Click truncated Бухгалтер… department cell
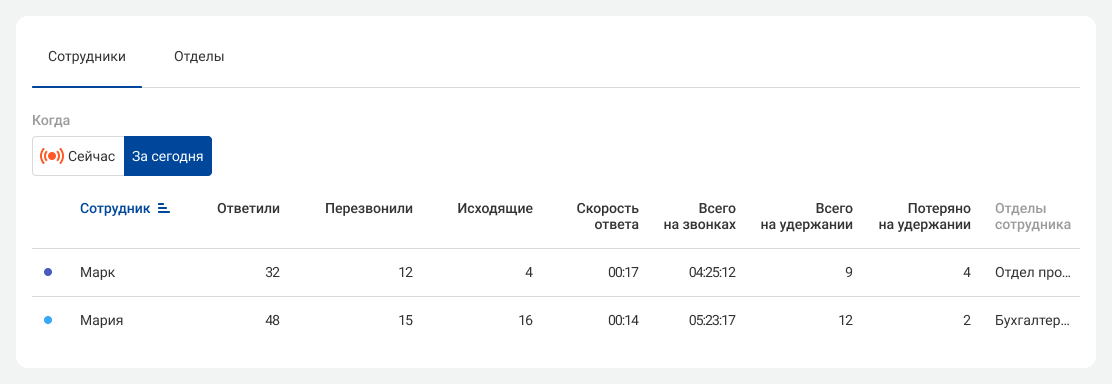1112x384 pixels. tap(1032, 320)
